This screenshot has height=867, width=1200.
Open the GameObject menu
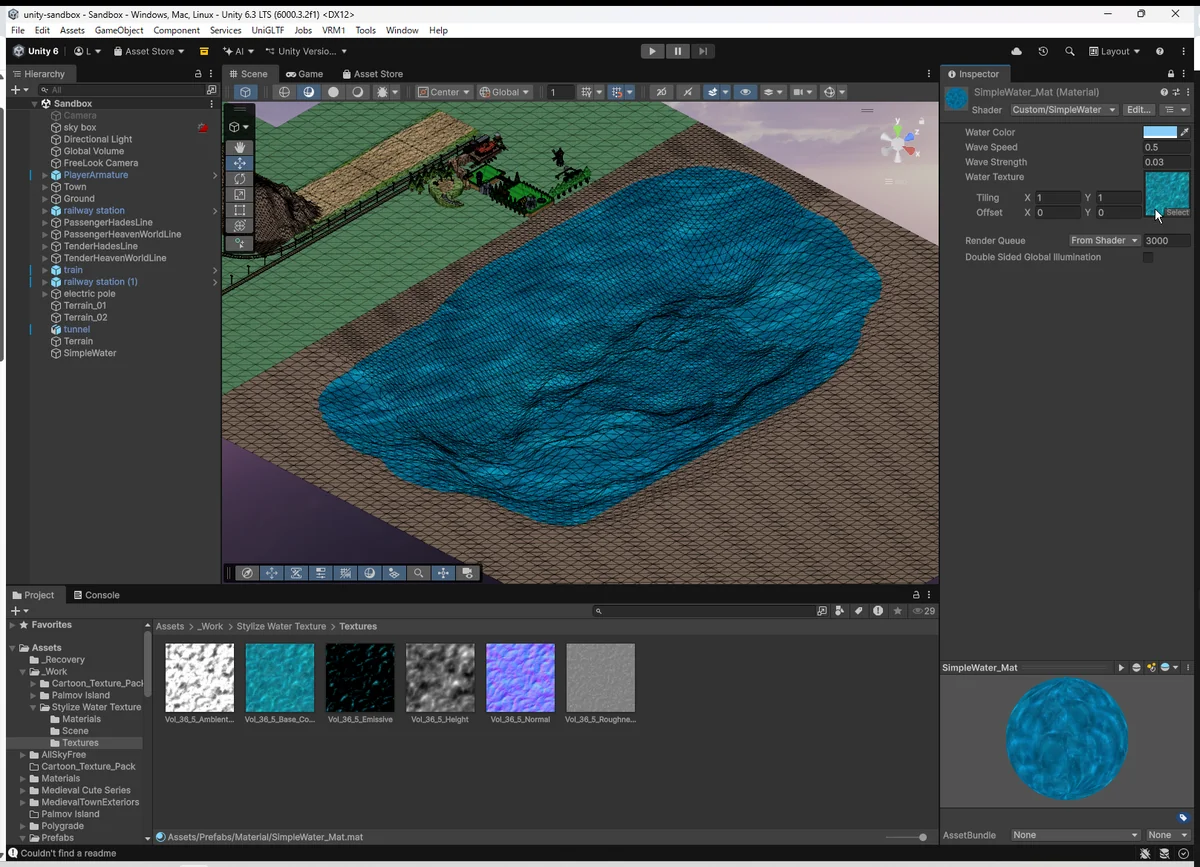[x=119, y=30]
